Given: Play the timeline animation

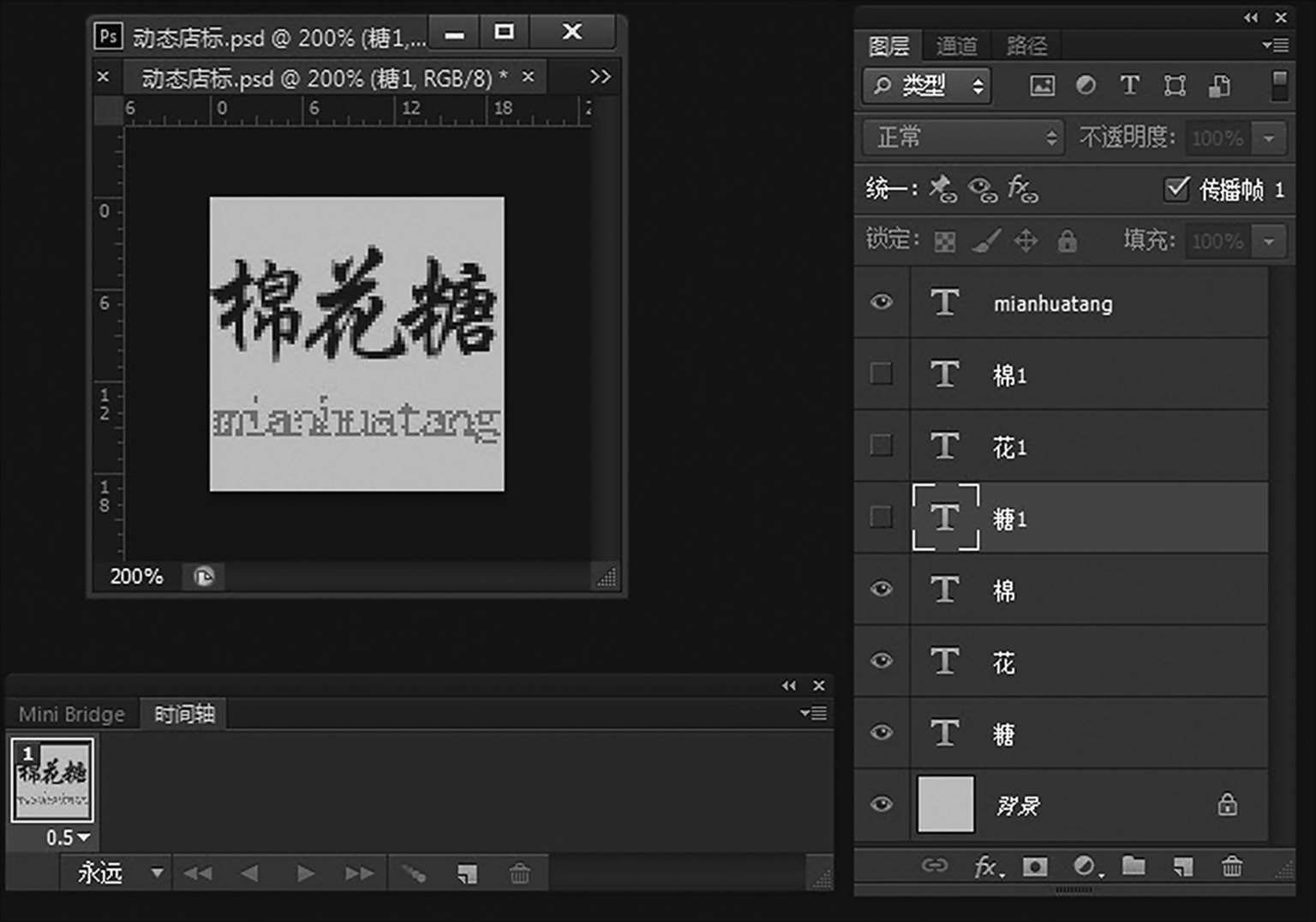Looking at the screenshot, I should [305, 873].
